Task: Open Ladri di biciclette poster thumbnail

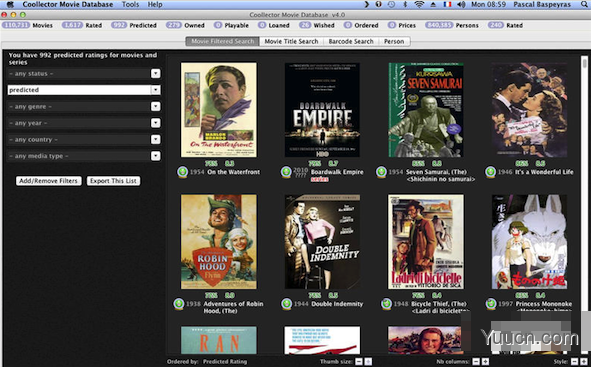Action: tap(426, 242)
